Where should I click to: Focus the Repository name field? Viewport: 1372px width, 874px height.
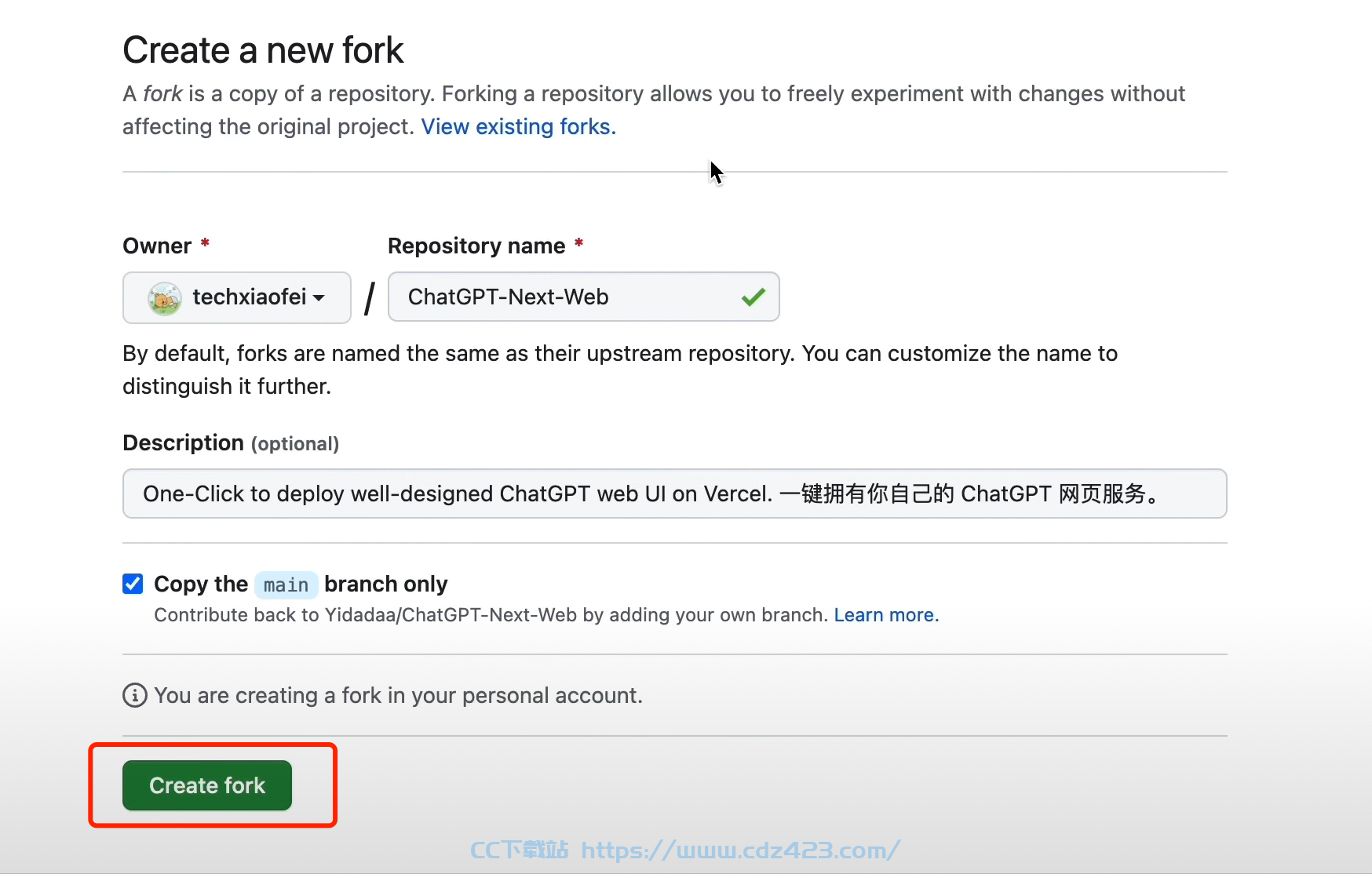coord(584,297)
